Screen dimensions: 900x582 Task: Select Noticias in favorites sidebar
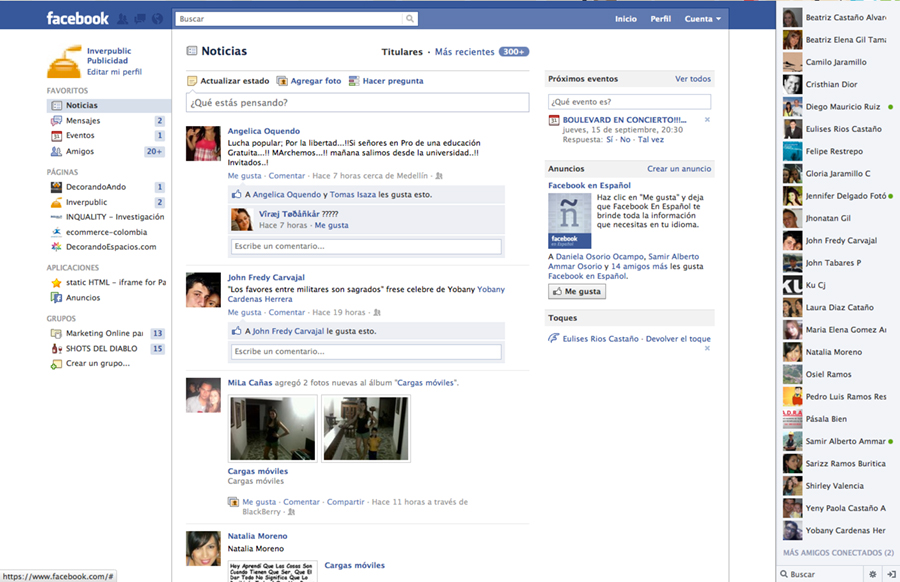tap(108, 106)
